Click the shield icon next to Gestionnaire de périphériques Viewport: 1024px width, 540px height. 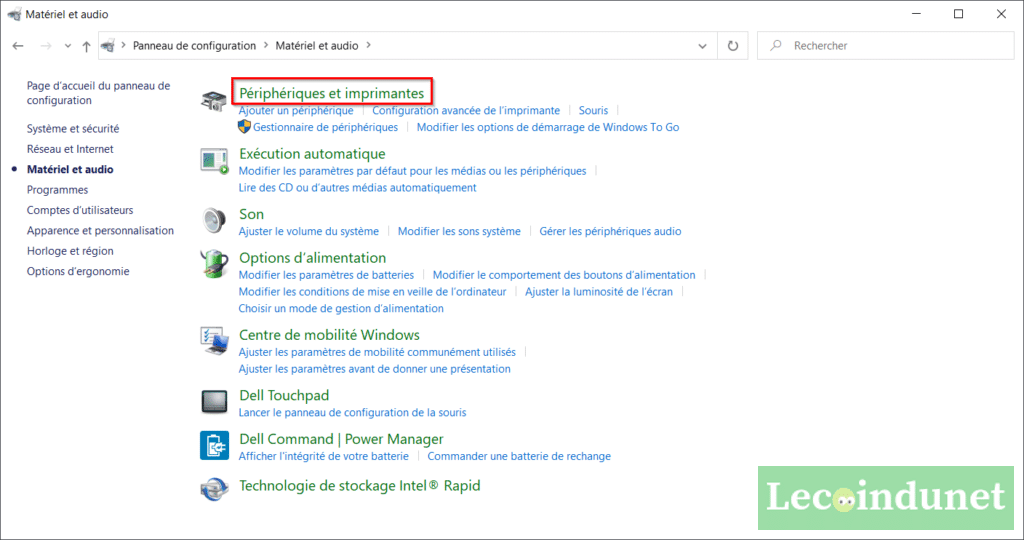tap(244, 127)
